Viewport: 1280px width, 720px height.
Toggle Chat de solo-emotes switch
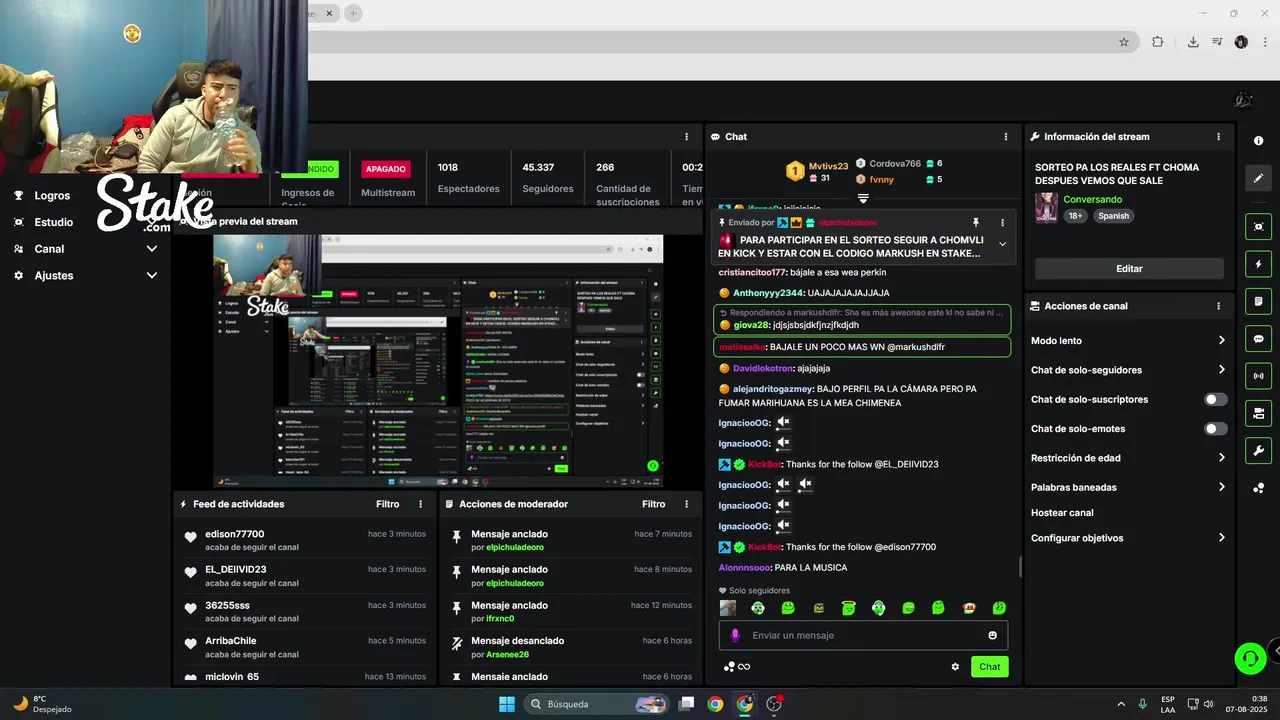1215,429
